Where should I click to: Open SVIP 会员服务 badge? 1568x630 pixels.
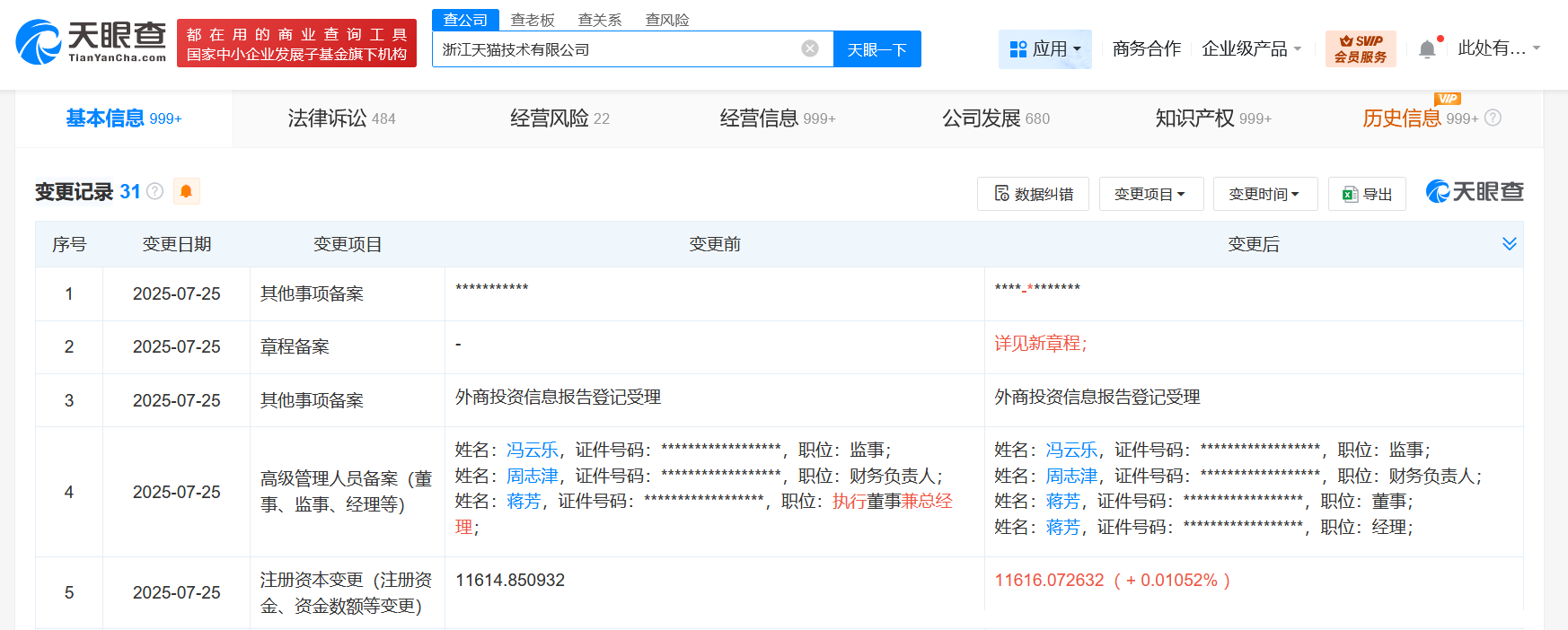tap(1360, 49)
